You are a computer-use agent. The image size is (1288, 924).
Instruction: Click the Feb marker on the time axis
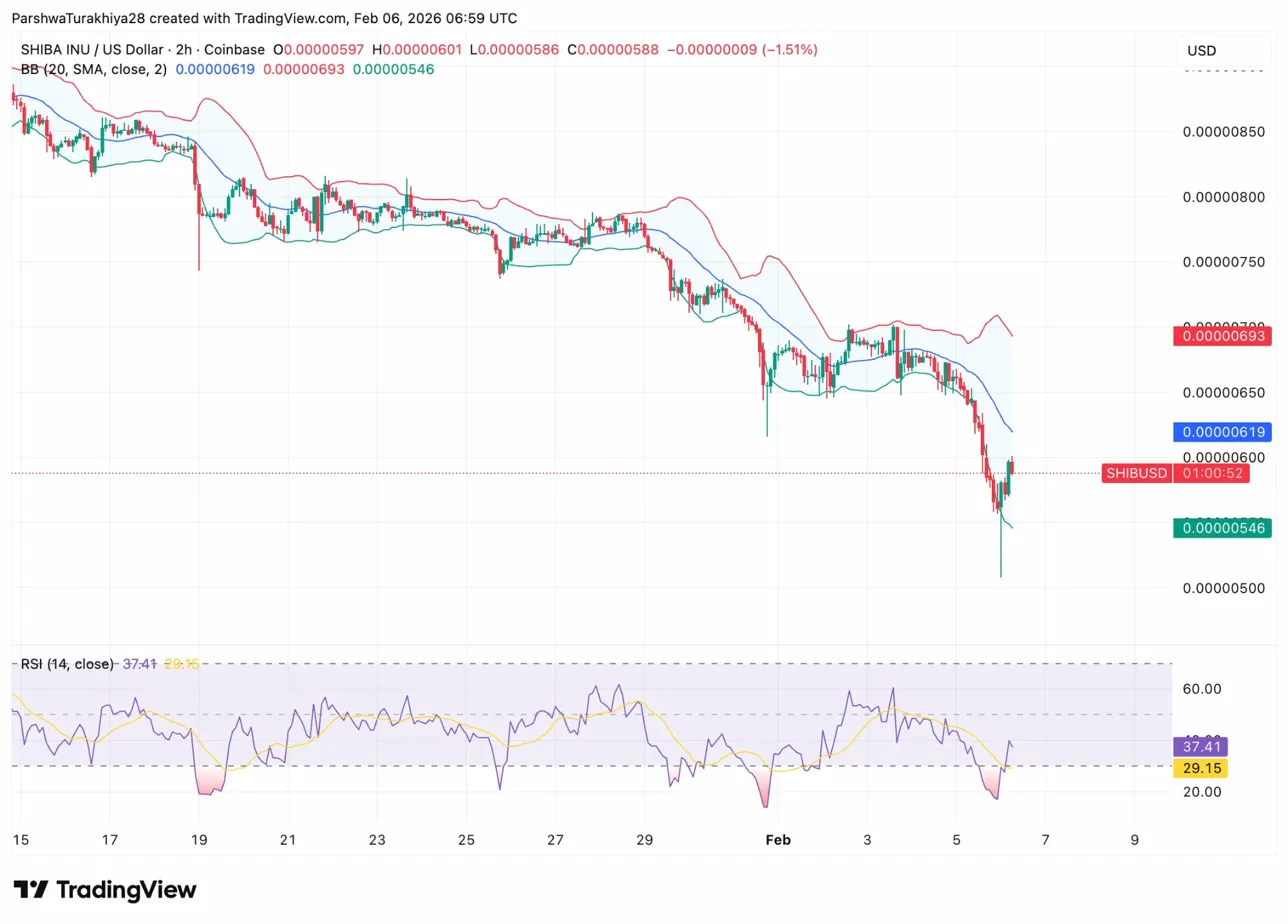point(777,840)
